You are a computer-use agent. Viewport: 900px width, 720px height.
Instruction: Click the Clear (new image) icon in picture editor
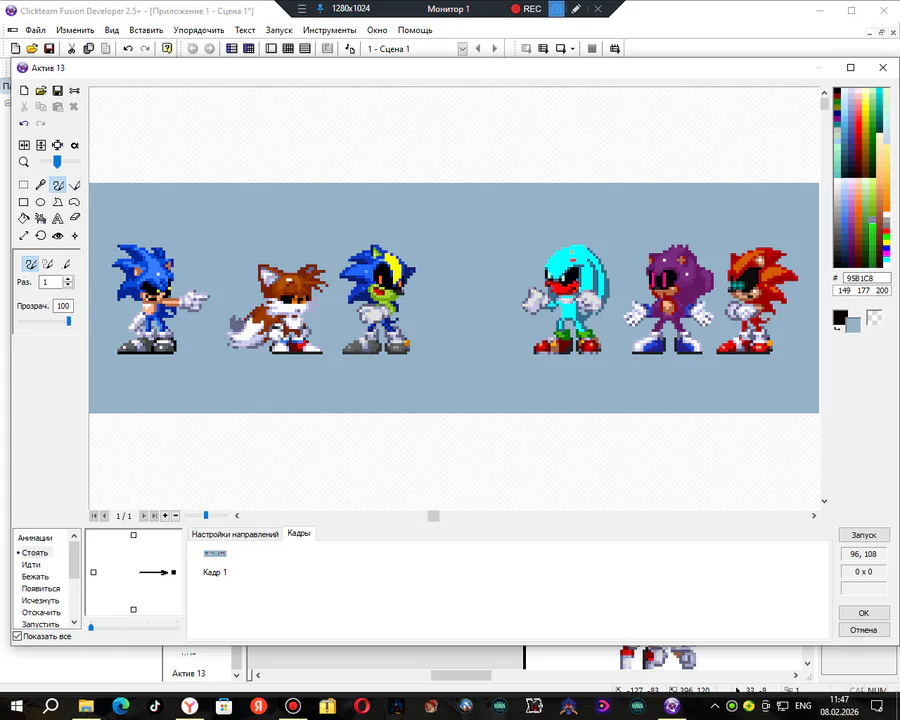(x=24, y=91)
